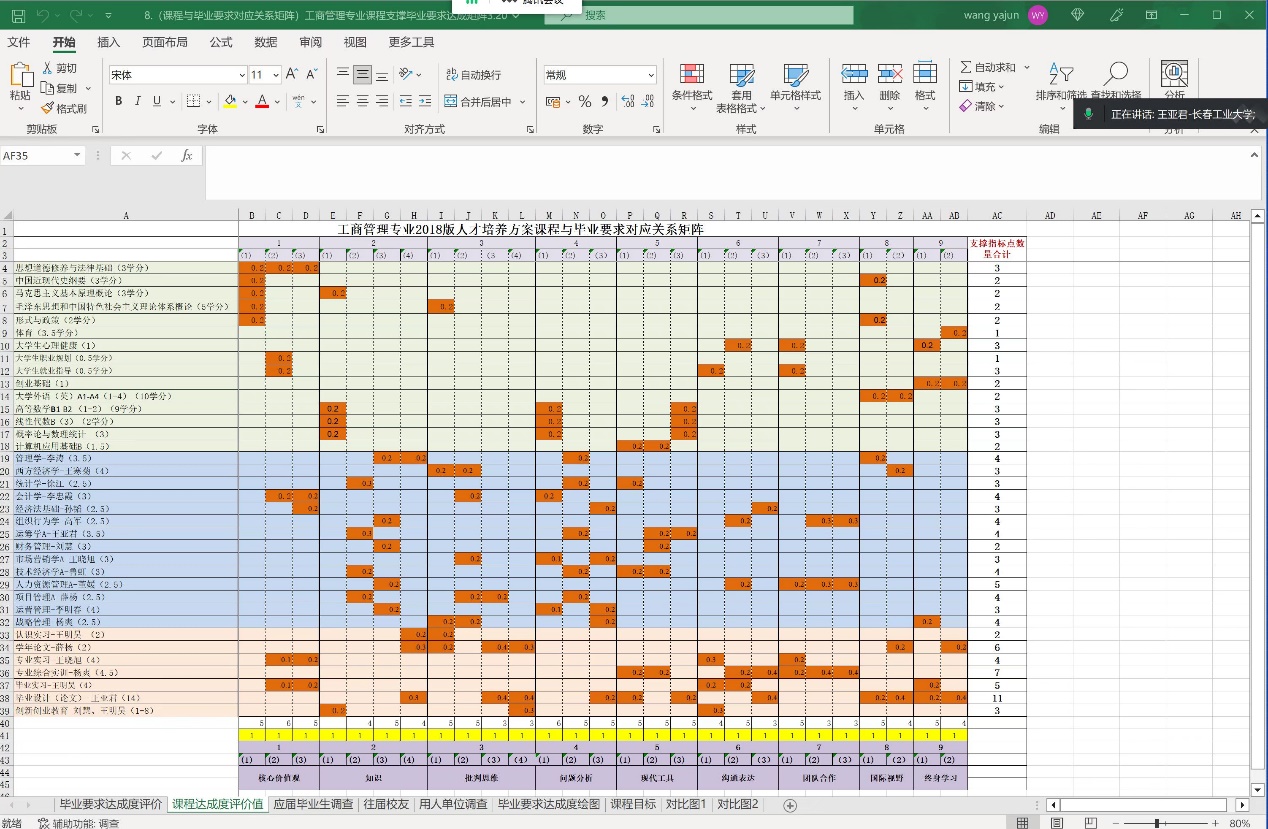Open the font name dropdown
This screenshot has width=1268, height=829.
242,75
